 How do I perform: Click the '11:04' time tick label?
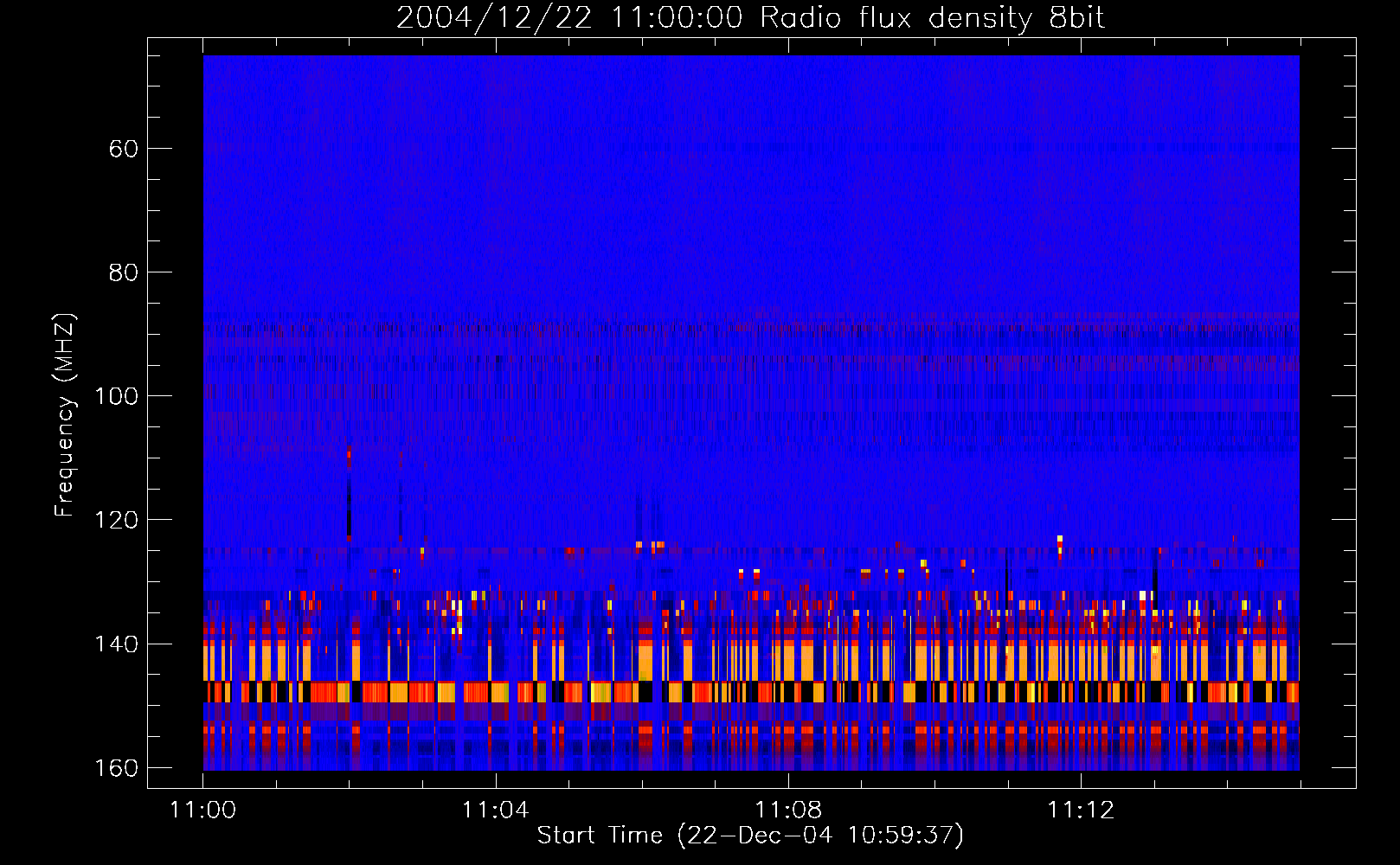point(496,811)
